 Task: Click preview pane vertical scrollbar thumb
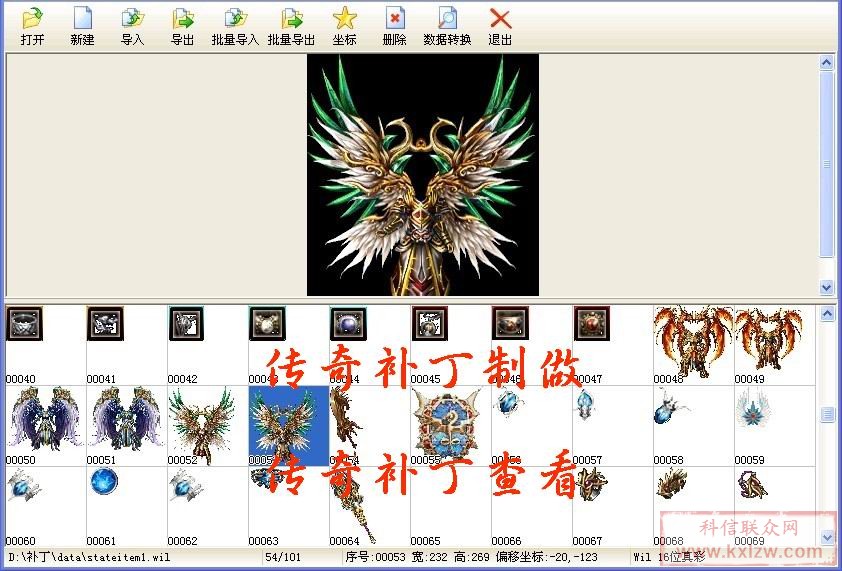coord(827,164)
